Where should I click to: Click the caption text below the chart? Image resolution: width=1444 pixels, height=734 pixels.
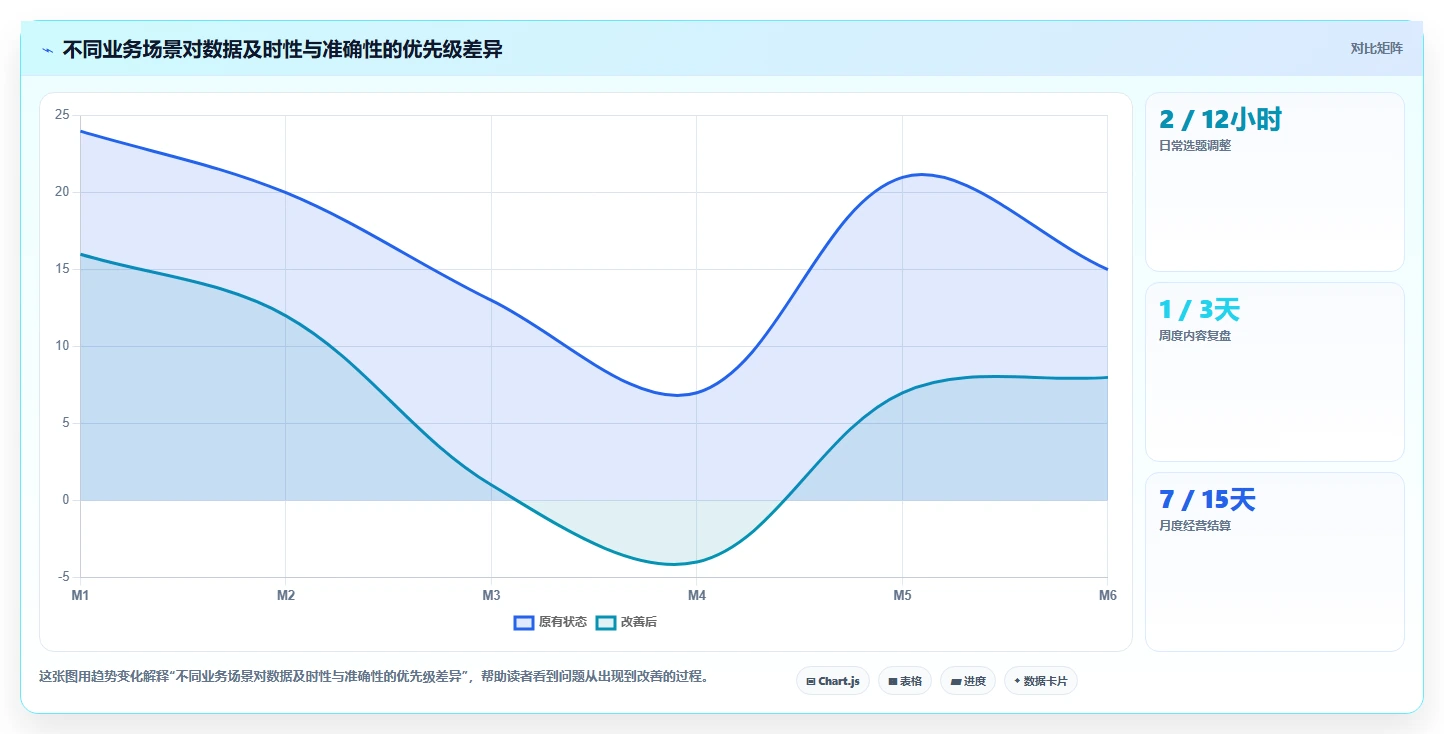click(x=374, y=677)
